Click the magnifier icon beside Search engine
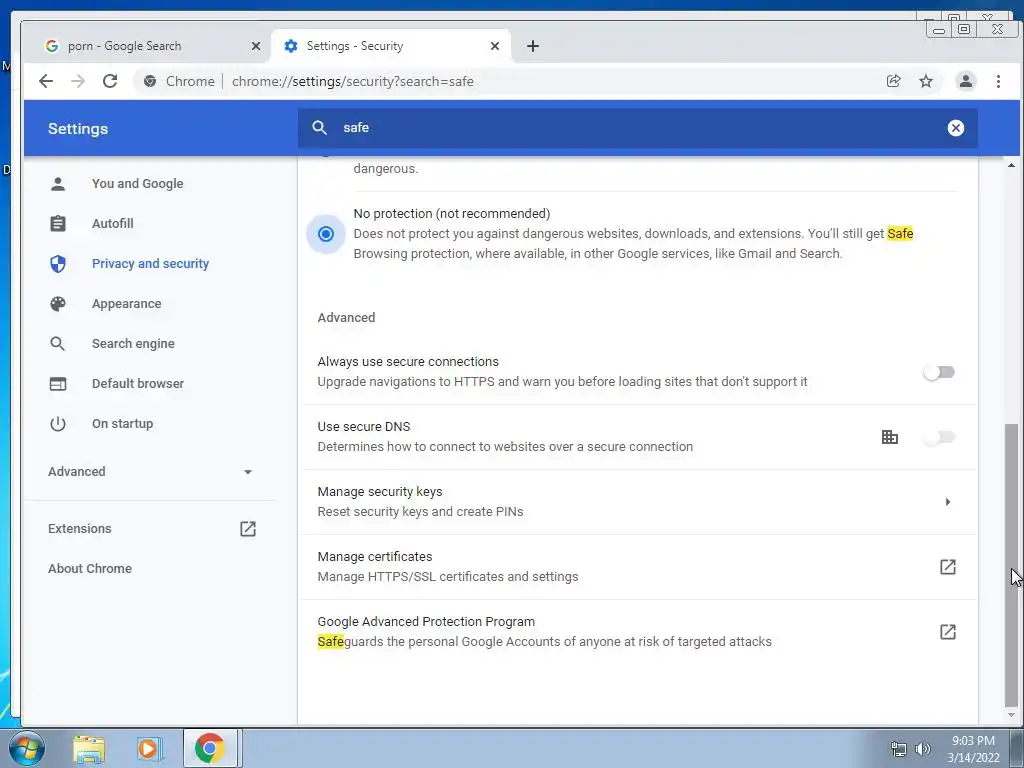This screenshot has width=1024, height=768. point(58,344)
